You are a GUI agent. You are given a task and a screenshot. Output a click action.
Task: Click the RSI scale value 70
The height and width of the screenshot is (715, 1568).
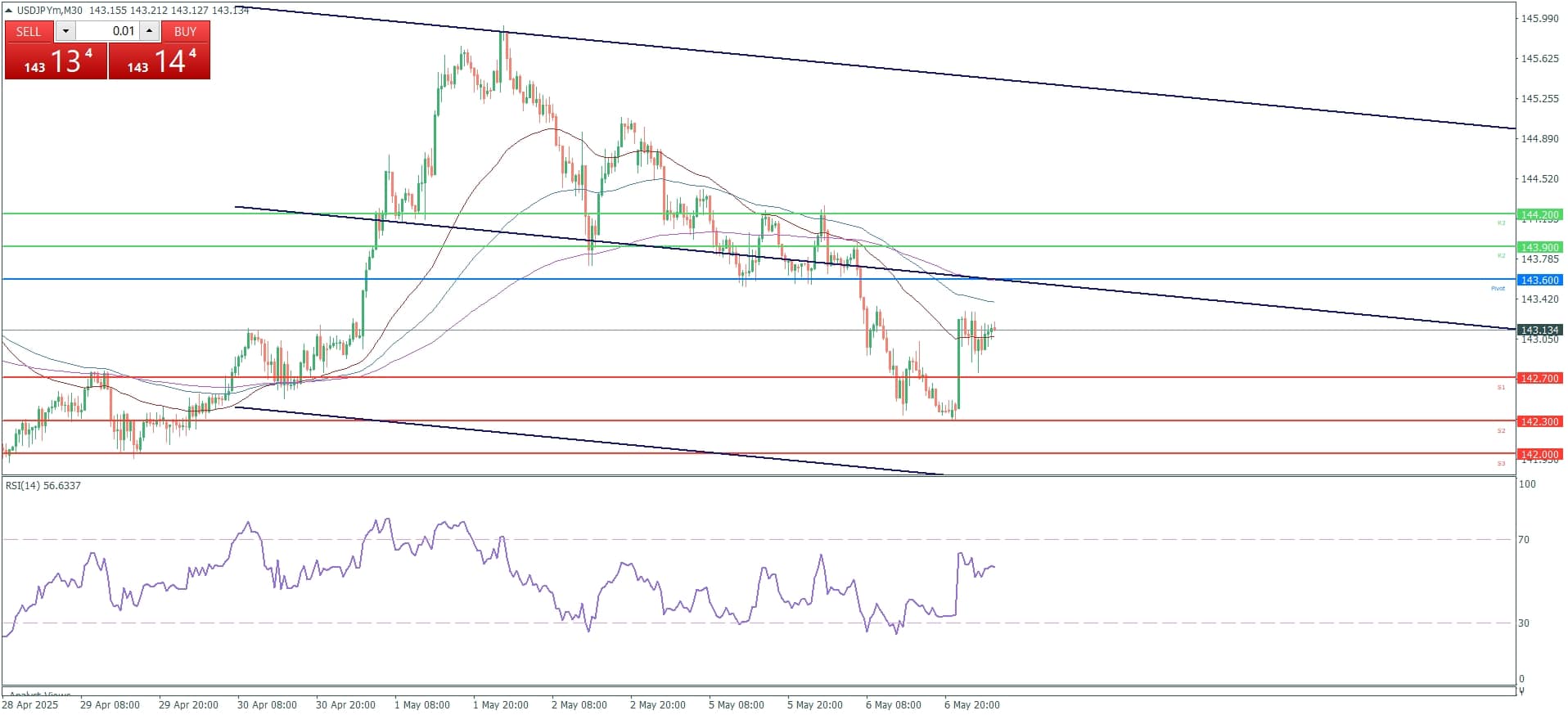(x=1524, y=540)
